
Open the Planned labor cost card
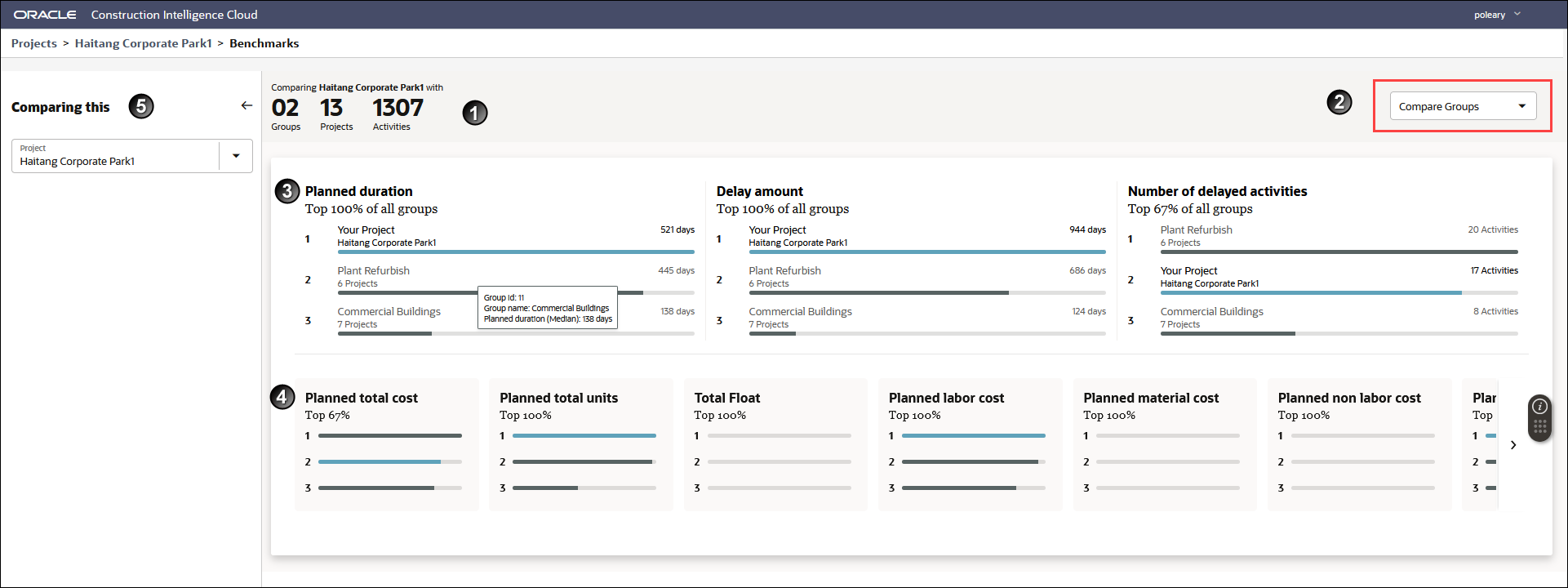click(x=971, y=444)
